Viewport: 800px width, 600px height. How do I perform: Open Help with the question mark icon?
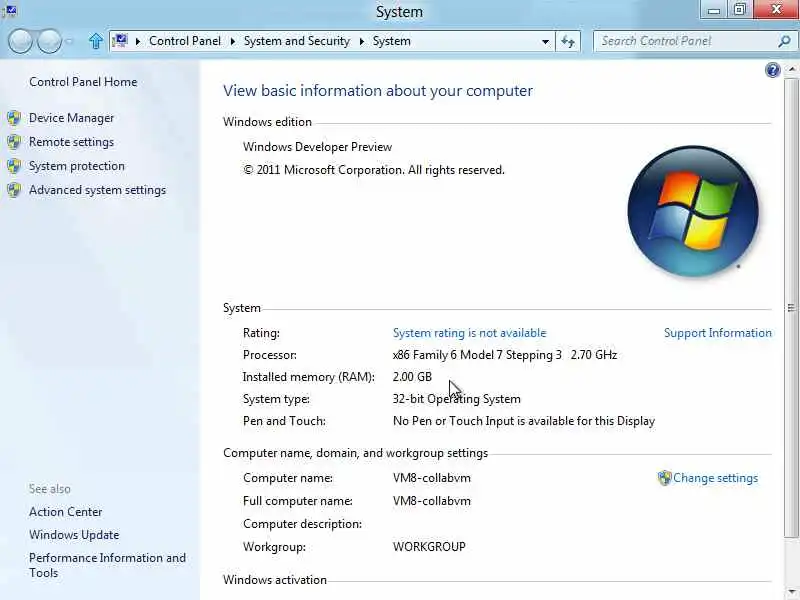773,70
